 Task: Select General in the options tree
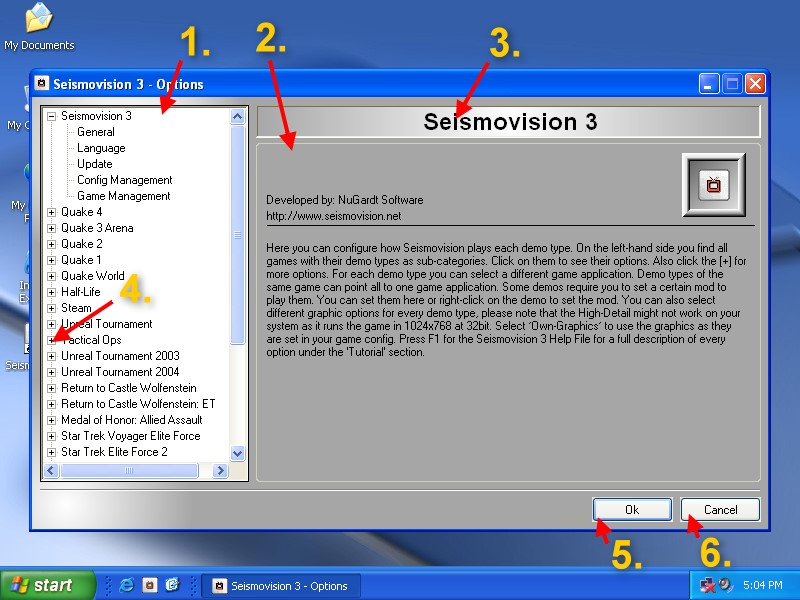pyautogui.click(x=96, y=132)
